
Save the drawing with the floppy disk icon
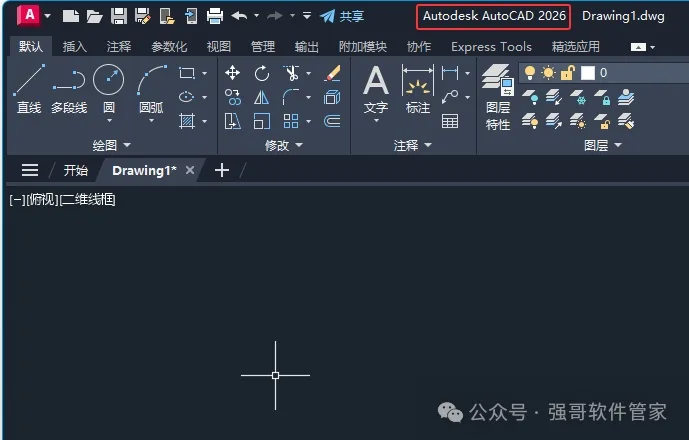(119, 16)
